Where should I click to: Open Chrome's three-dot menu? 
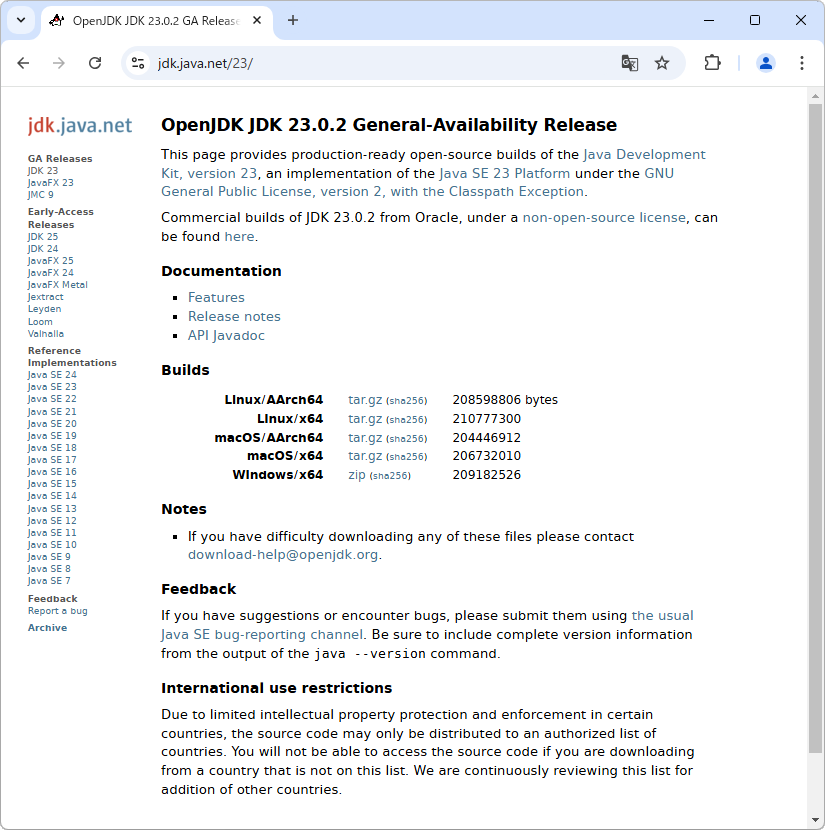click(x=803, y=62)
